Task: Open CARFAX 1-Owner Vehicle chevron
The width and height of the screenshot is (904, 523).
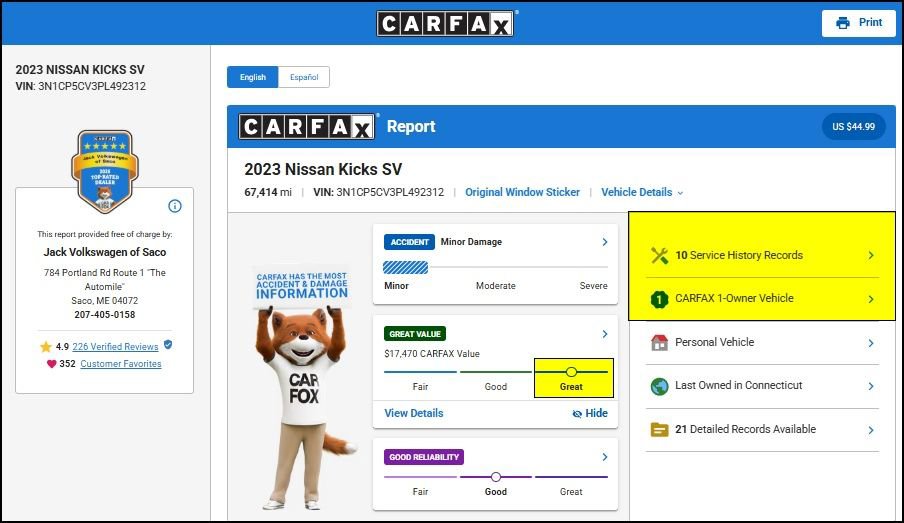Action: point(871,299)
